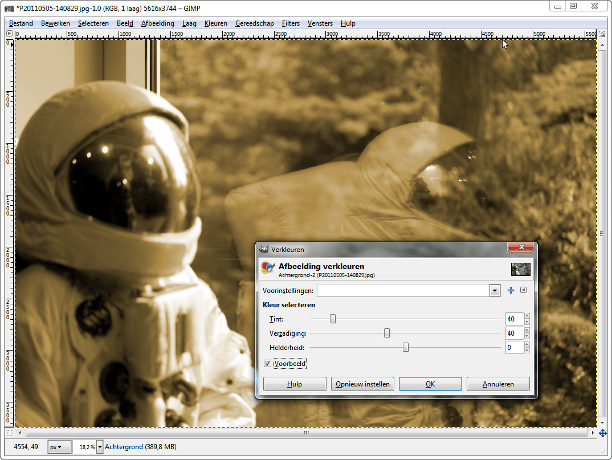
Task: Expand the Voorinstellingen dropdown arrow
Action: pyautogui.click(x=495, y=290)
